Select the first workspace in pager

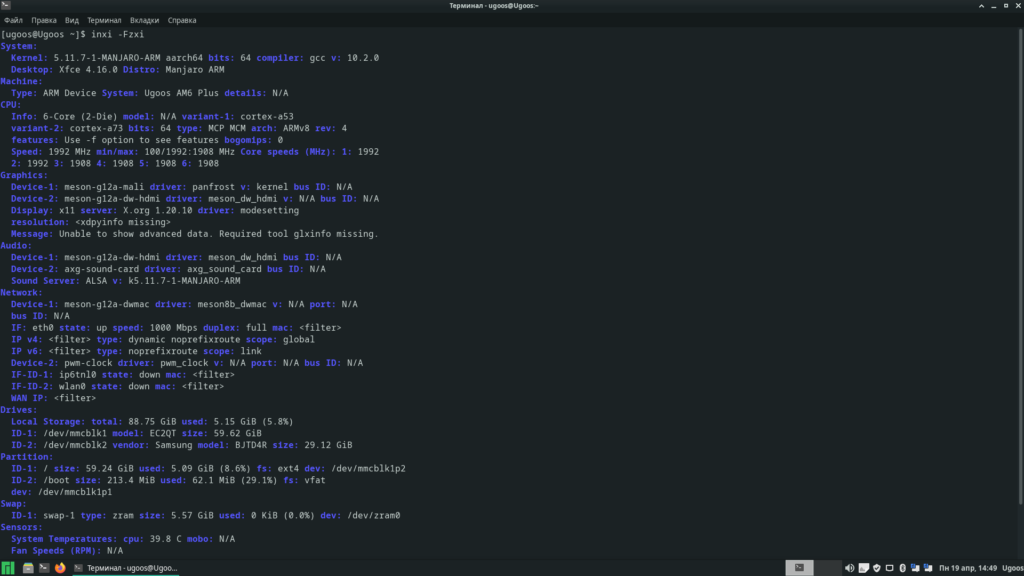click(799, 567)
